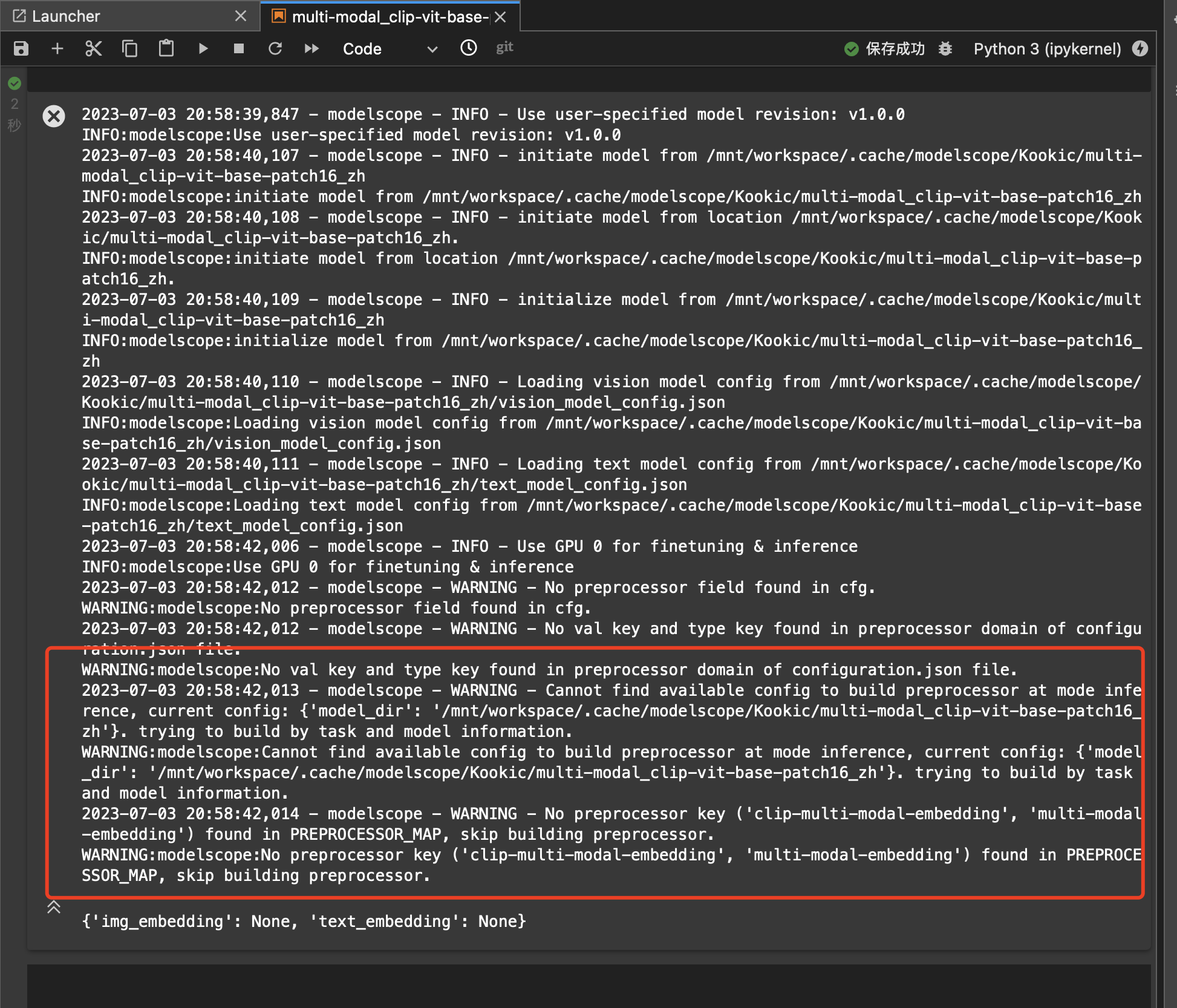
Task: Collapse the output using the double chevron
Action: pos(54,906)
